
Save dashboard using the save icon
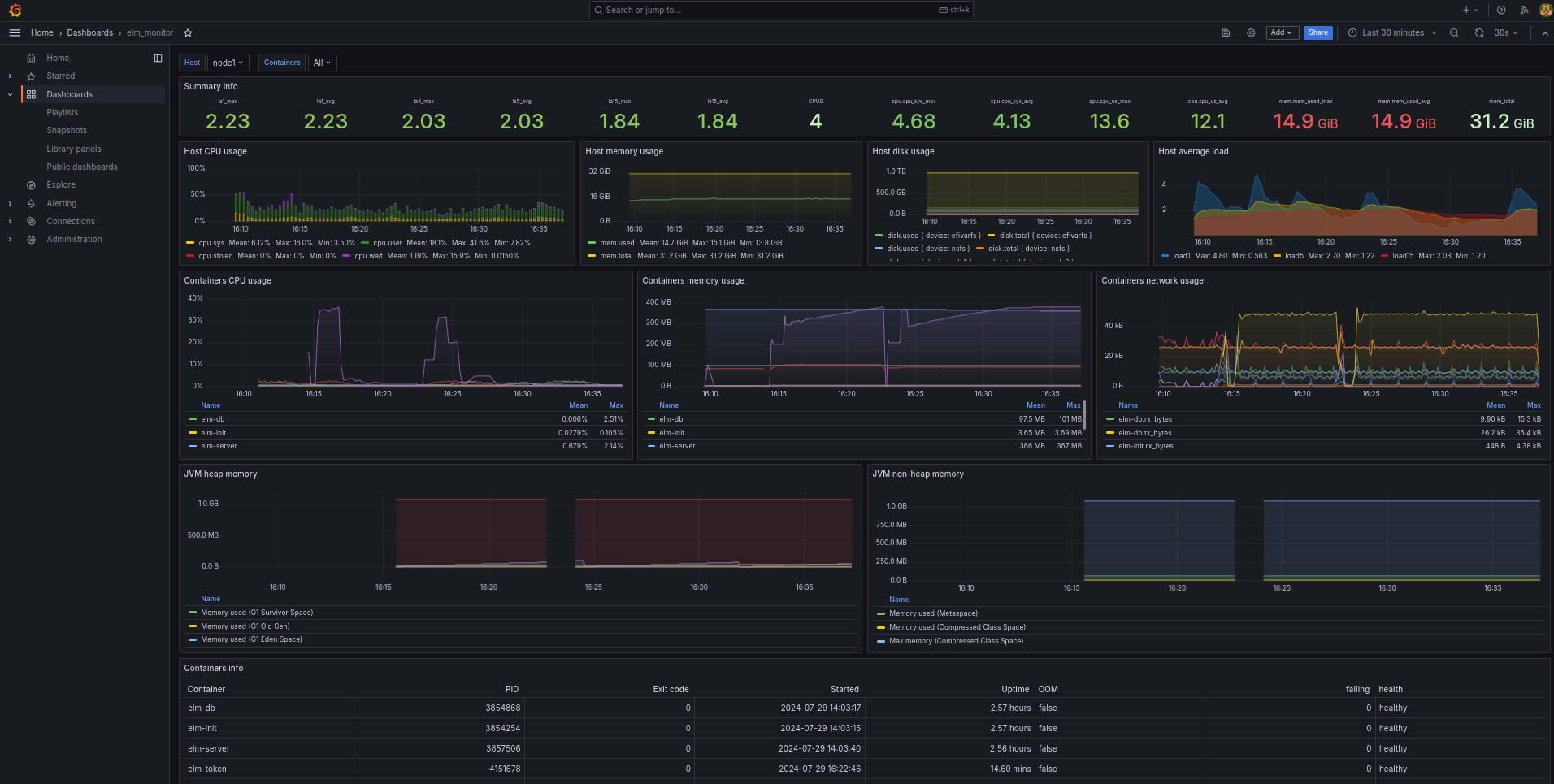point(1226,33)
